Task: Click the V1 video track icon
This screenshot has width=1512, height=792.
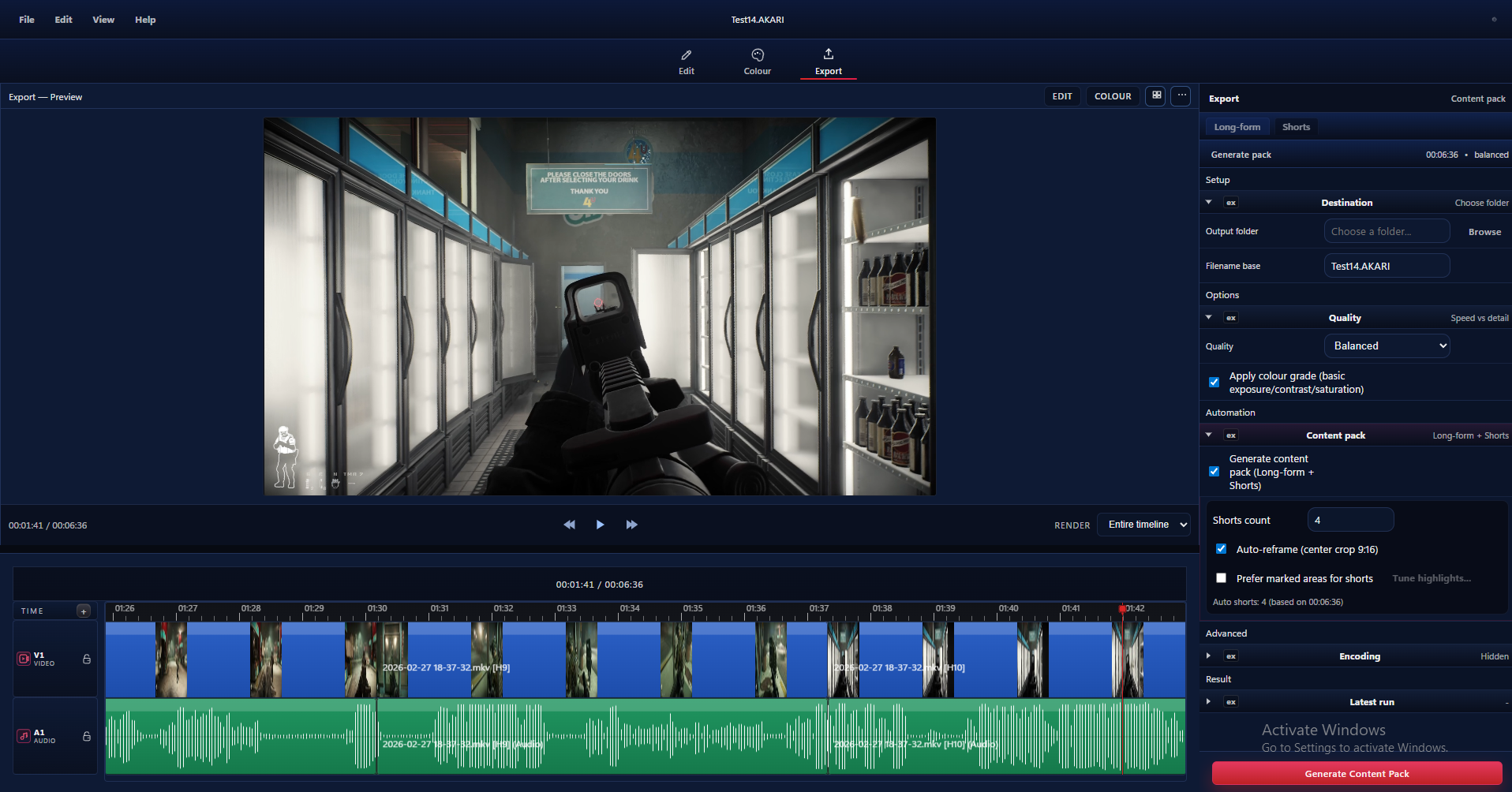Action: pos(23,658)
